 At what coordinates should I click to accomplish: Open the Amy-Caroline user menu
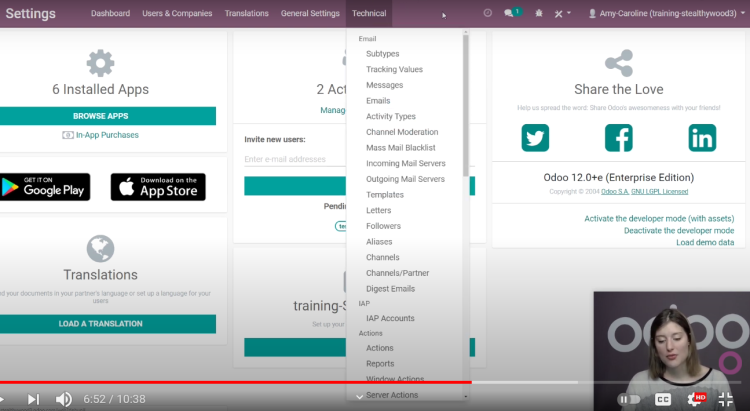point(666,13)
